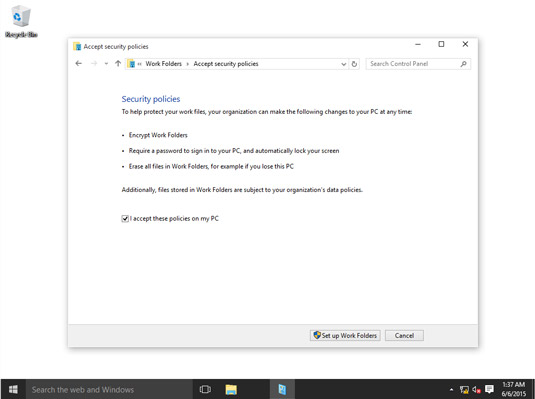Refresh the address bar location
The image size is (535, 399).
(x=355, y=64)
